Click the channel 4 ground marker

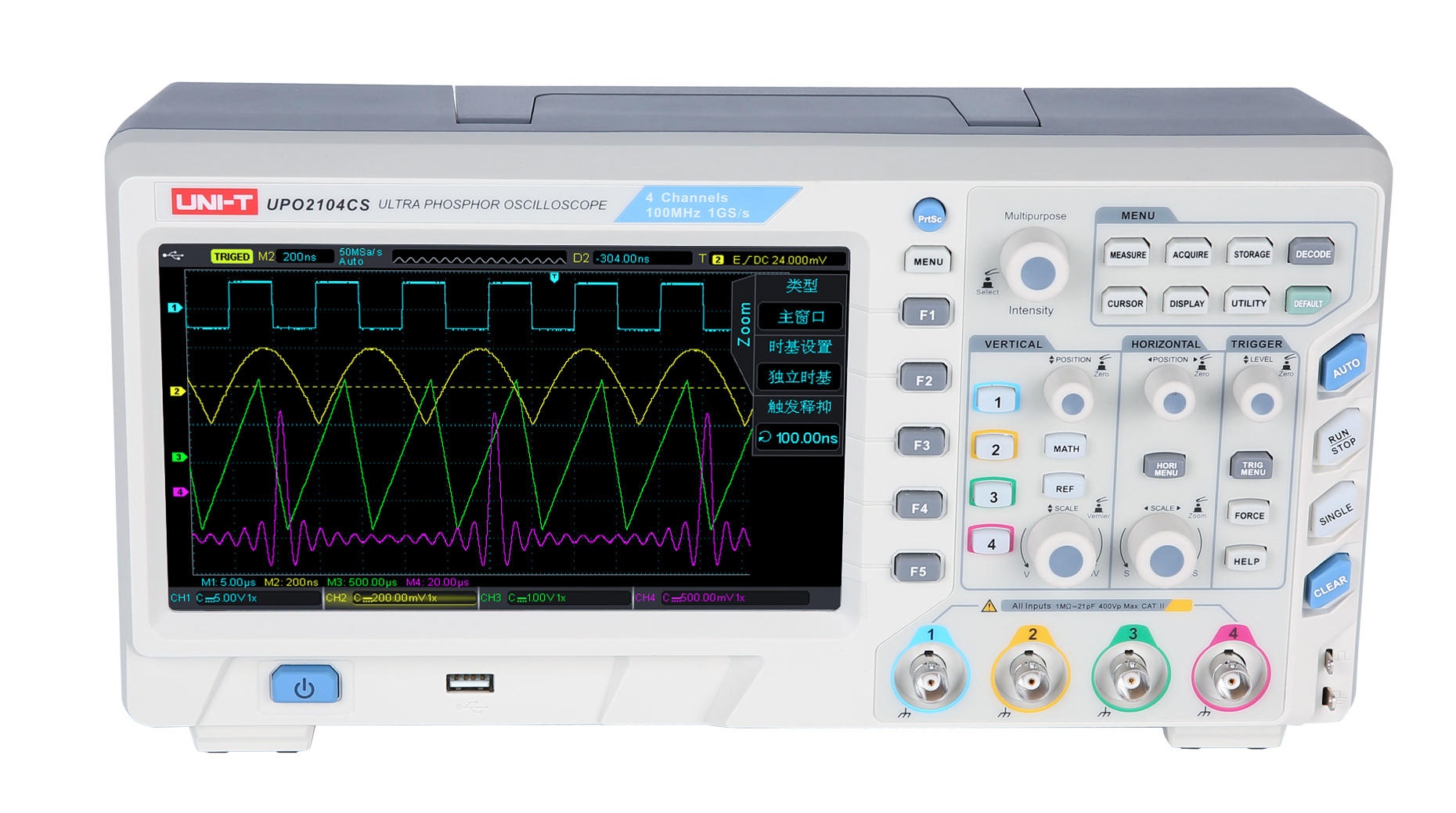click(180, 492)
